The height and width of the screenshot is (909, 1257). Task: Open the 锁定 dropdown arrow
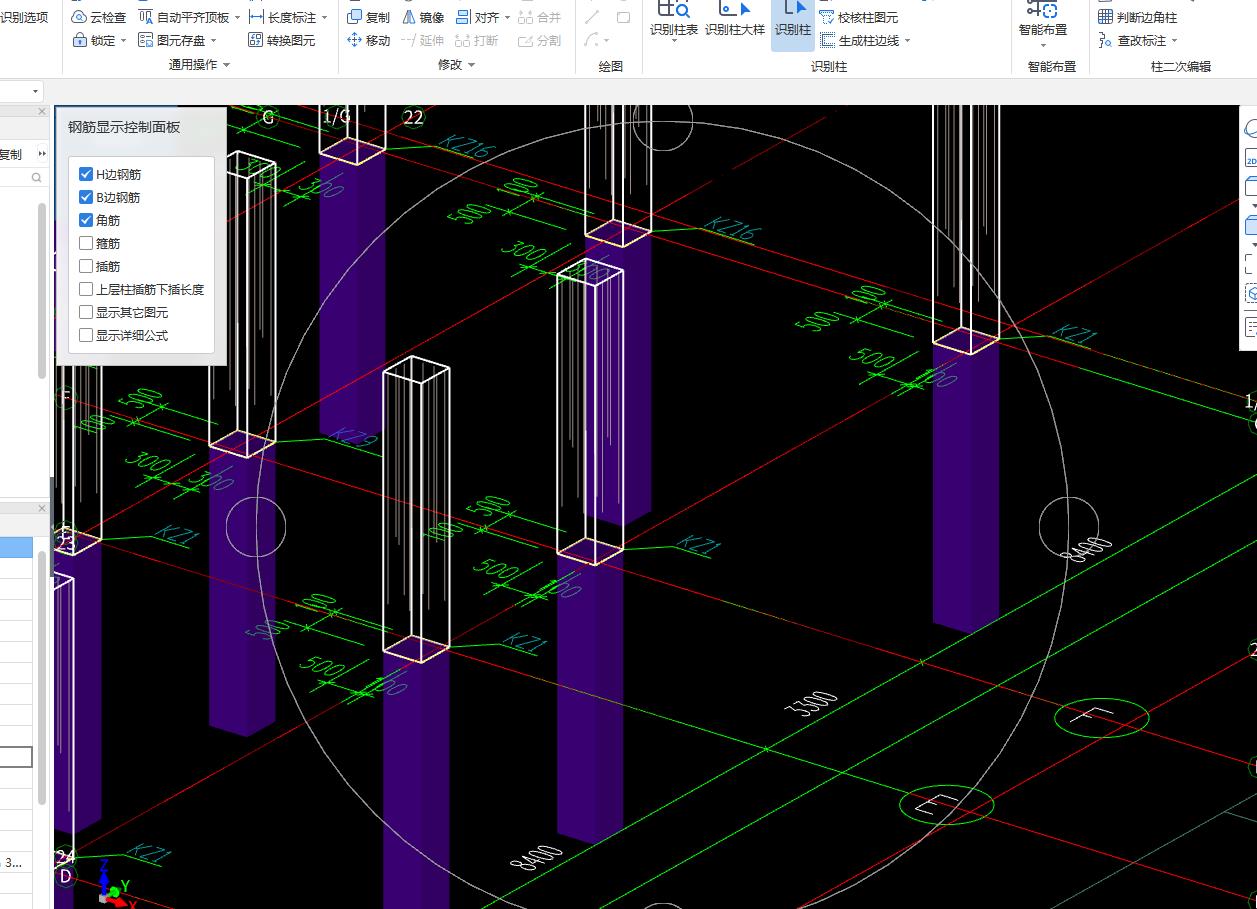(x=123, y=41)
